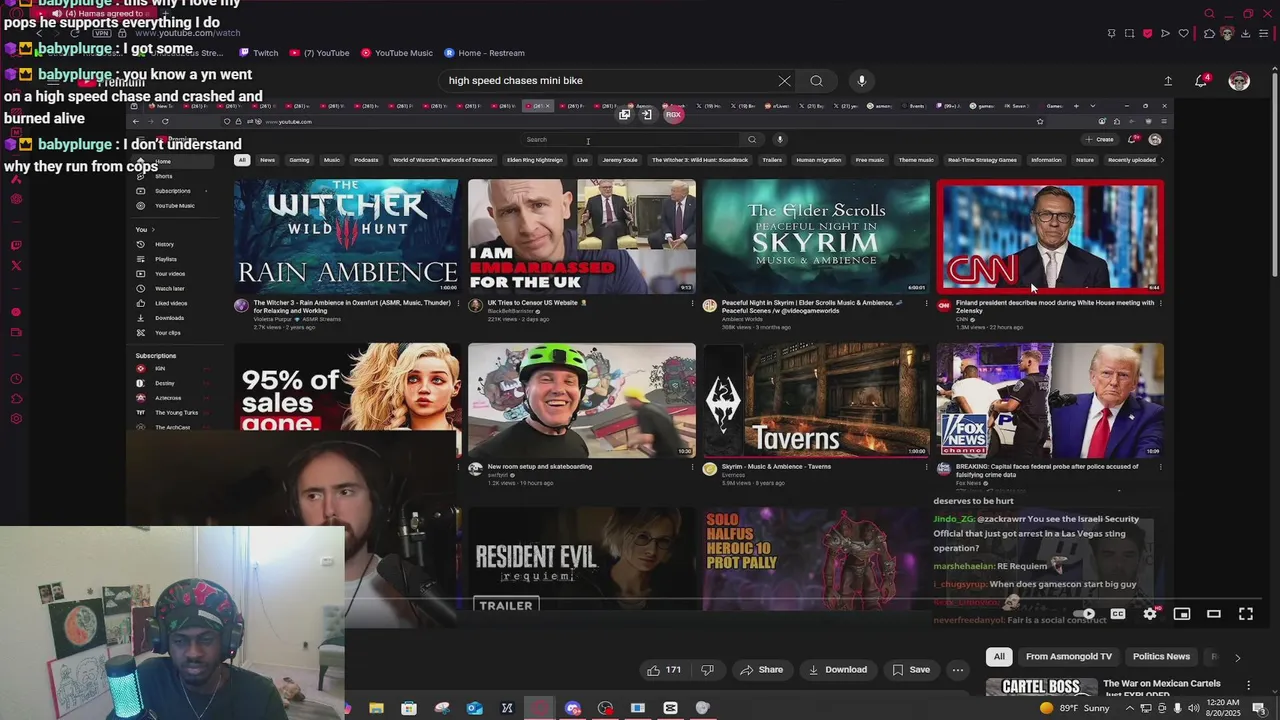Expand the You section in the streamed sidebar
This screenshot has width=1280, height=720.
tap(144, 230)
